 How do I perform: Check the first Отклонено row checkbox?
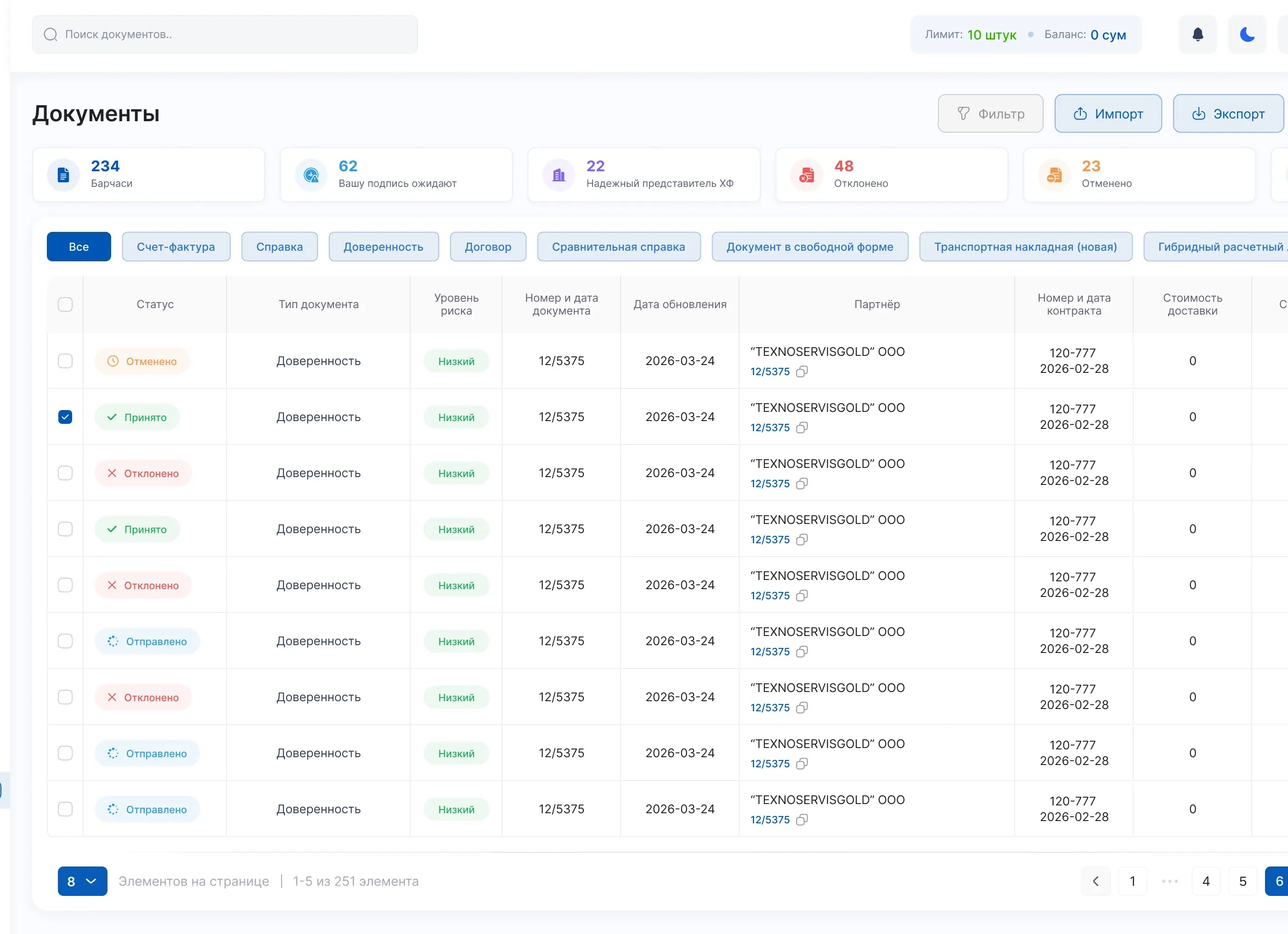[x=65, y=473]
